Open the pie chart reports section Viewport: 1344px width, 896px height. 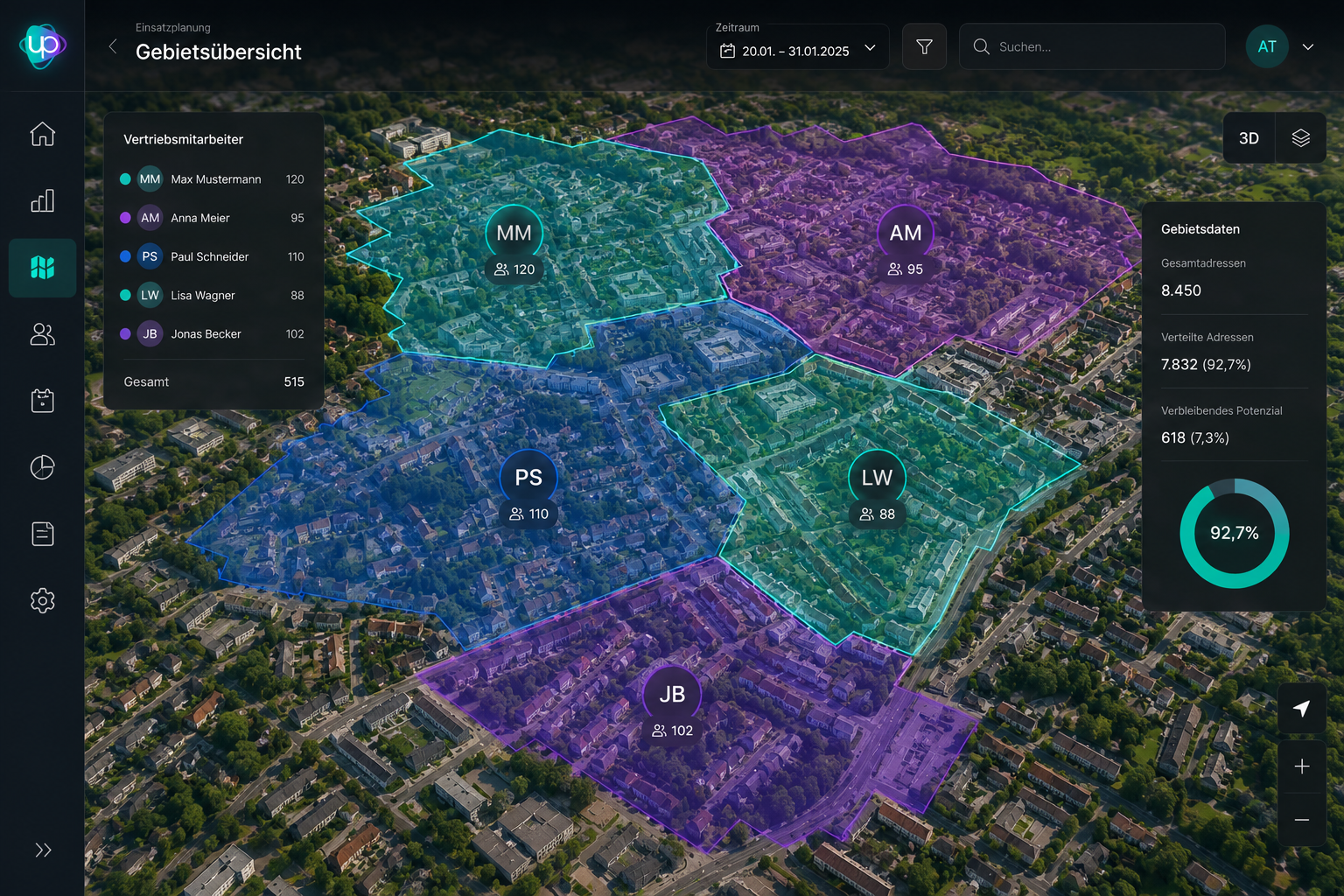click(42, 467)
